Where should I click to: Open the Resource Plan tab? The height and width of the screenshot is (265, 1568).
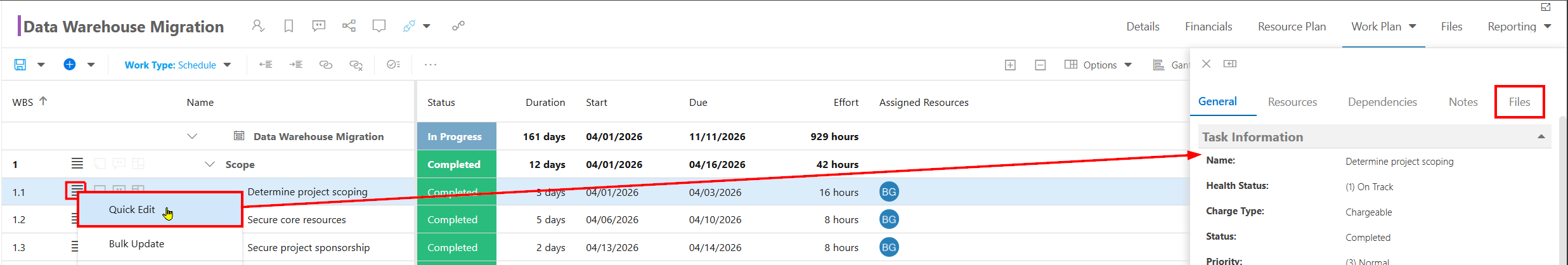(x=1292, y=27)
